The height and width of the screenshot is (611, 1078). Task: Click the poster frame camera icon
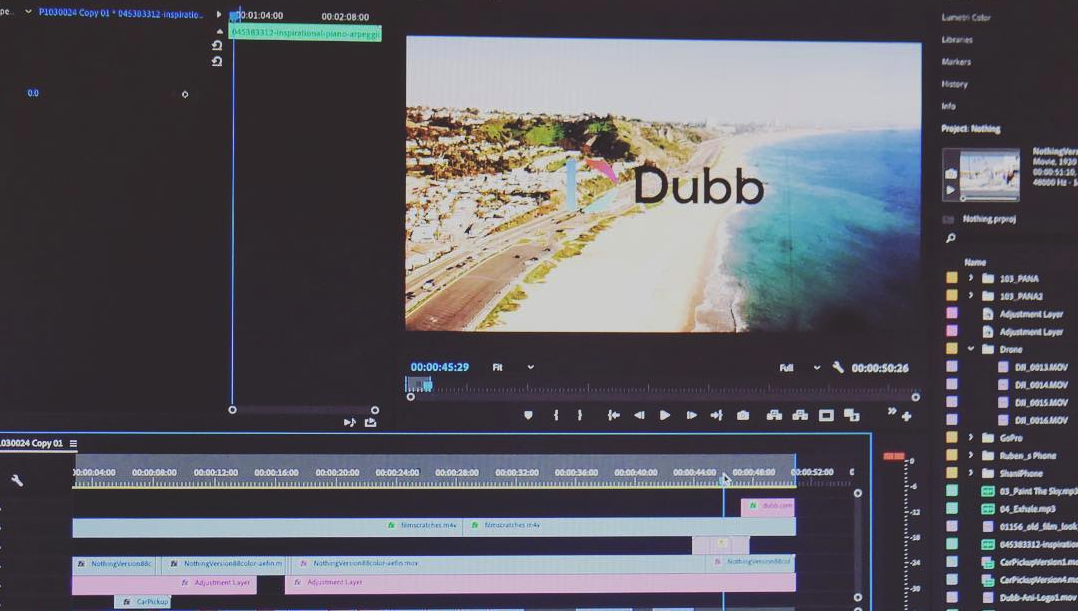click(x=950, y=173)
